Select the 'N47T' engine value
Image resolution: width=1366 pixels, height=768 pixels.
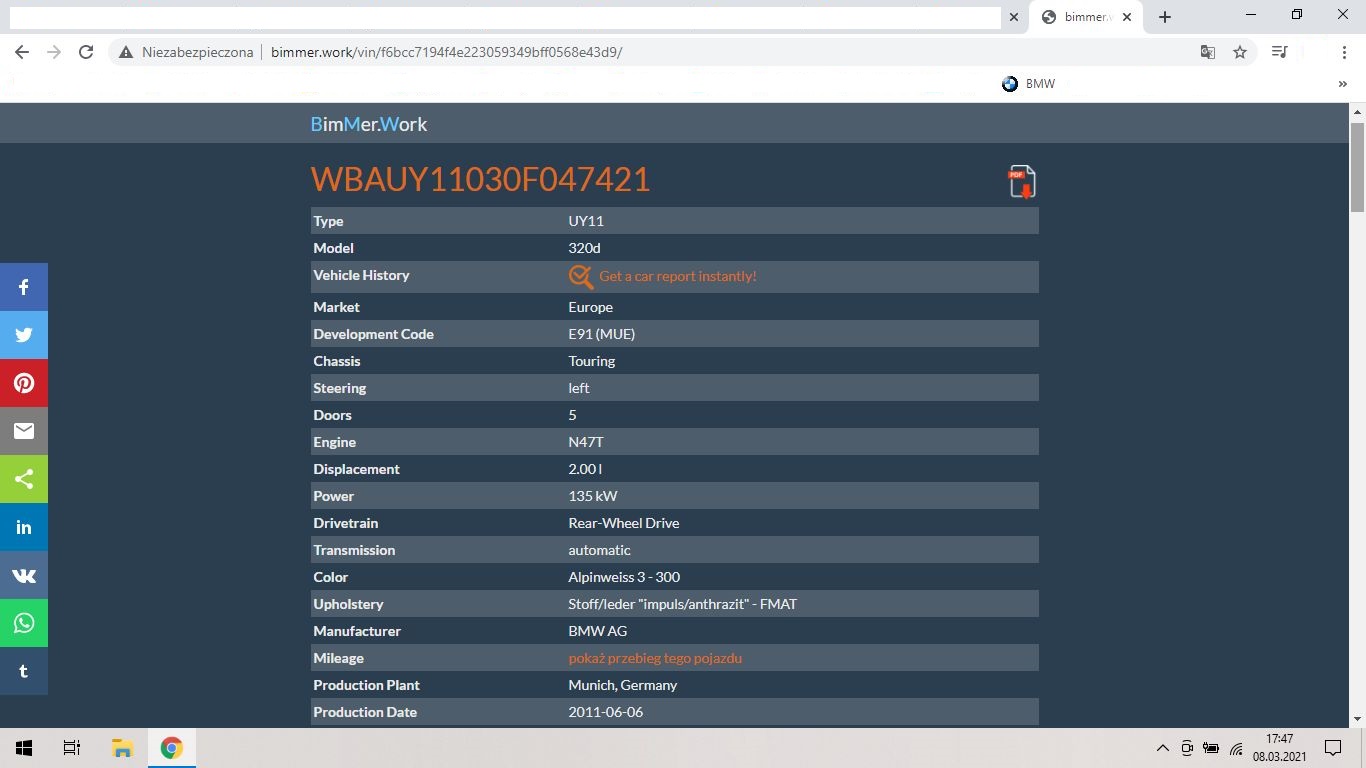click(586, 442)
